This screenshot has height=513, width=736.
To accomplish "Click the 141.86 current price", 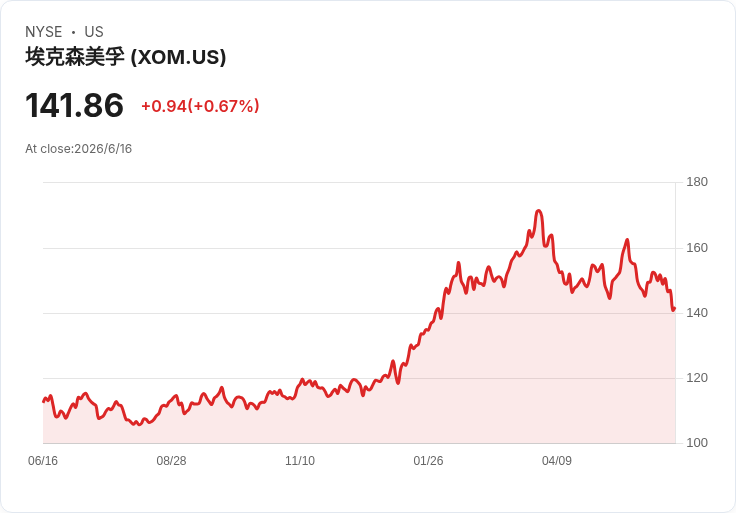I will (x=74, y=105).
